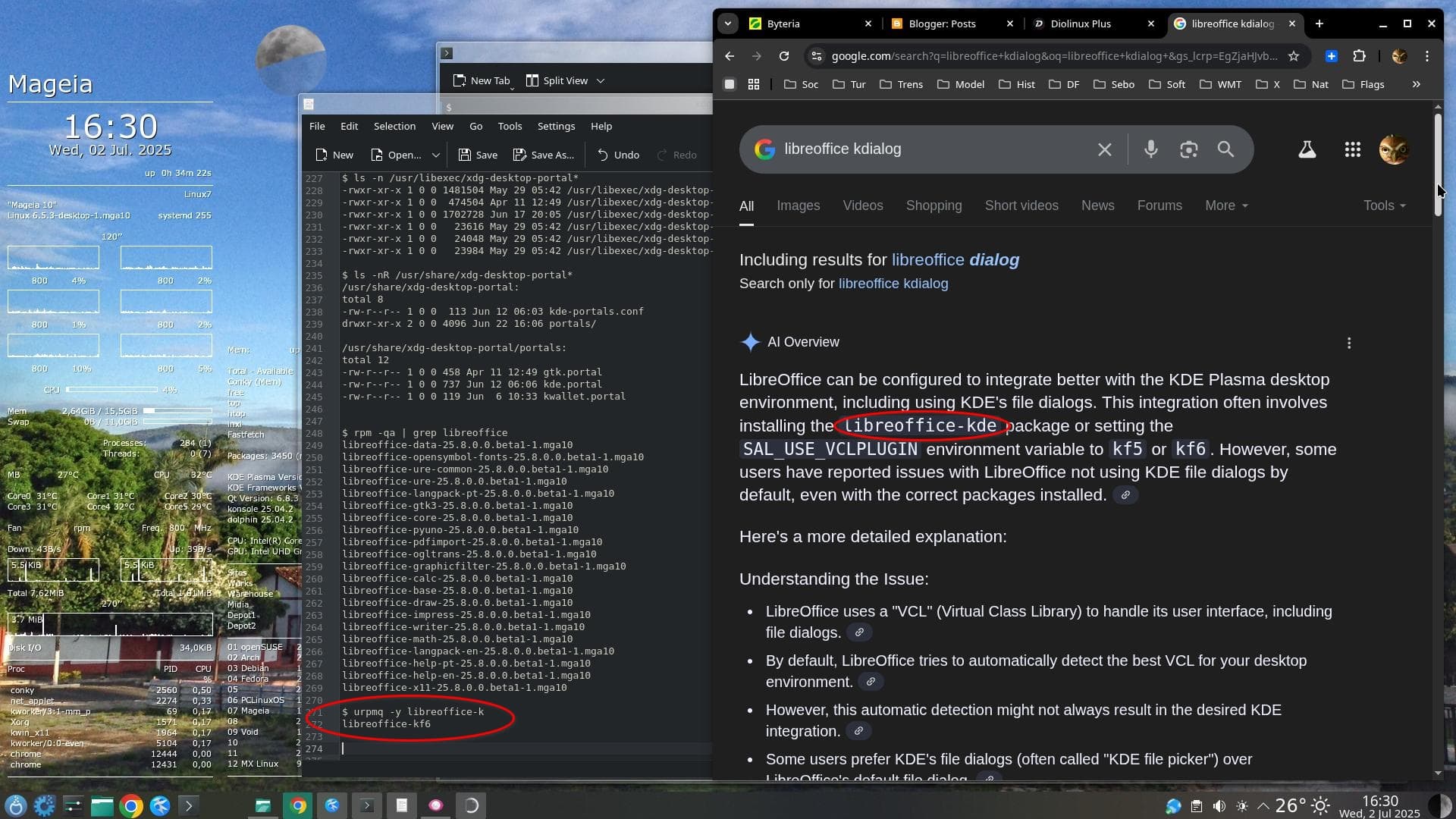The width and height of the screenshot is (1456, 819).
Task: Open Kate Edit menu
Action: [349, 126]
